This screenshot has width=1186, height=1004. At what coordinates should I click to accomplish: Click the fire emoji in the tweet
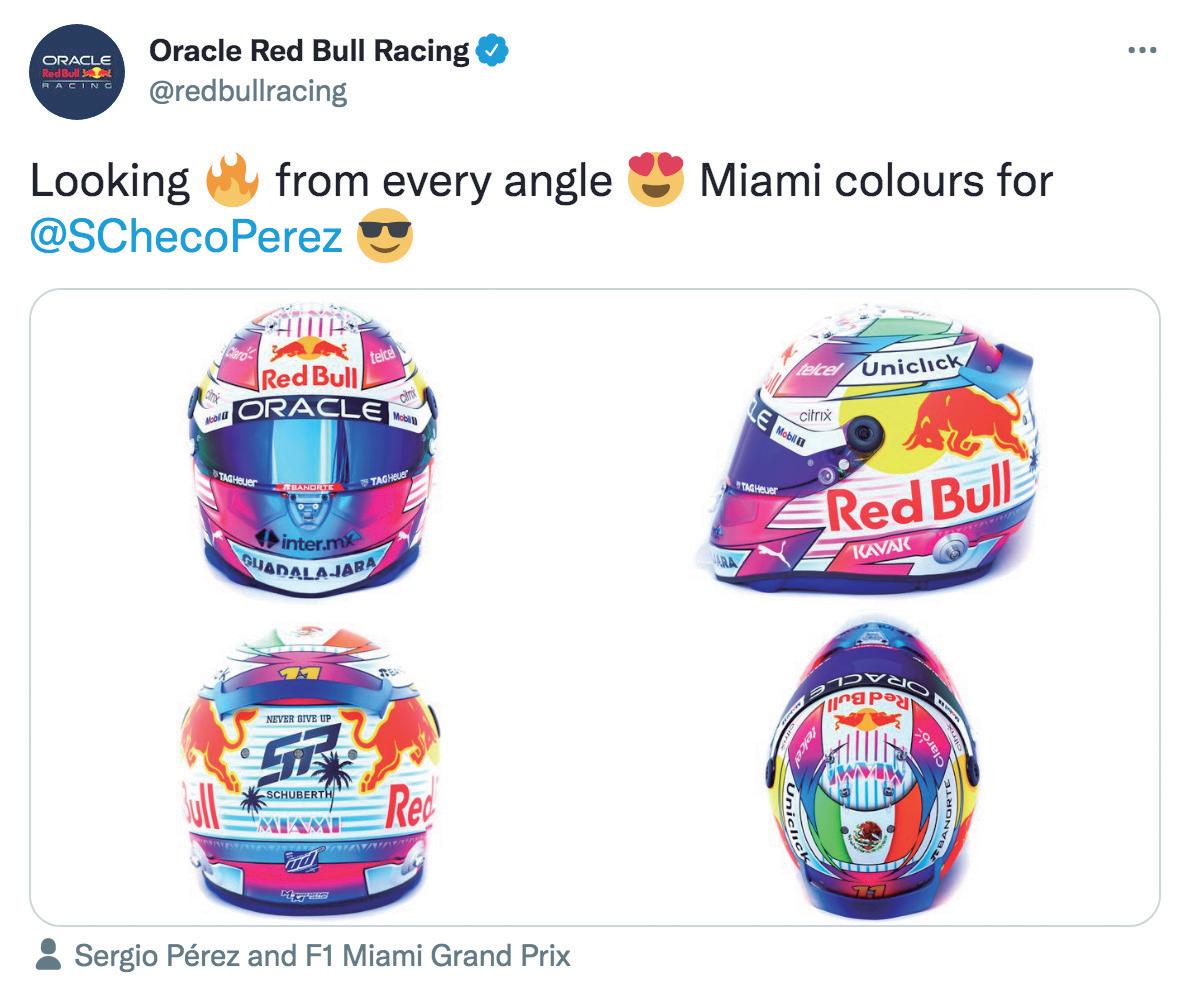(232, 181)
